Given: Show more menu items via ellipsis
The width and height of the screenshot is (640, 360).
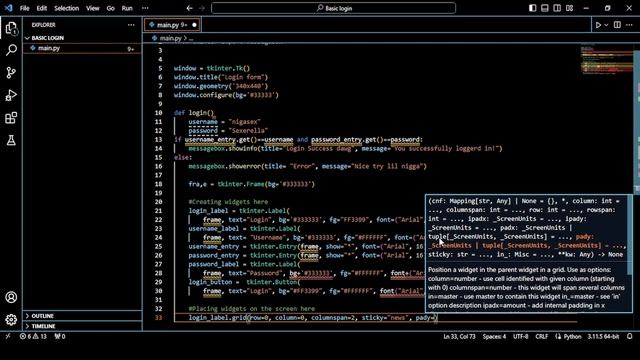Looking at the screenshot, I should [145, 8].
